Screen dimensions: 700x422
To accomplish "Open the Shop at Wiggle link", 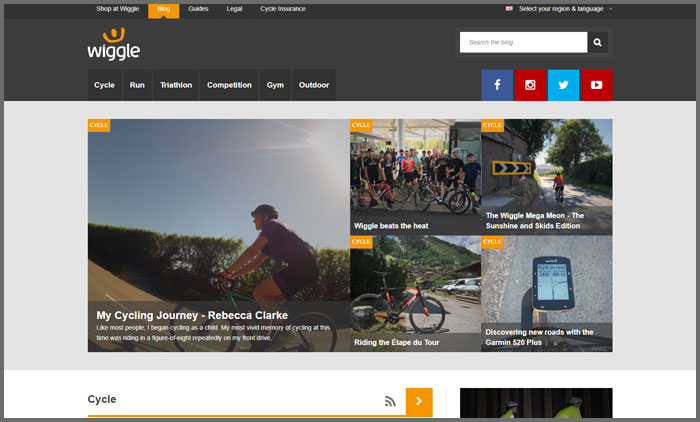I will [x=116, y=9].
